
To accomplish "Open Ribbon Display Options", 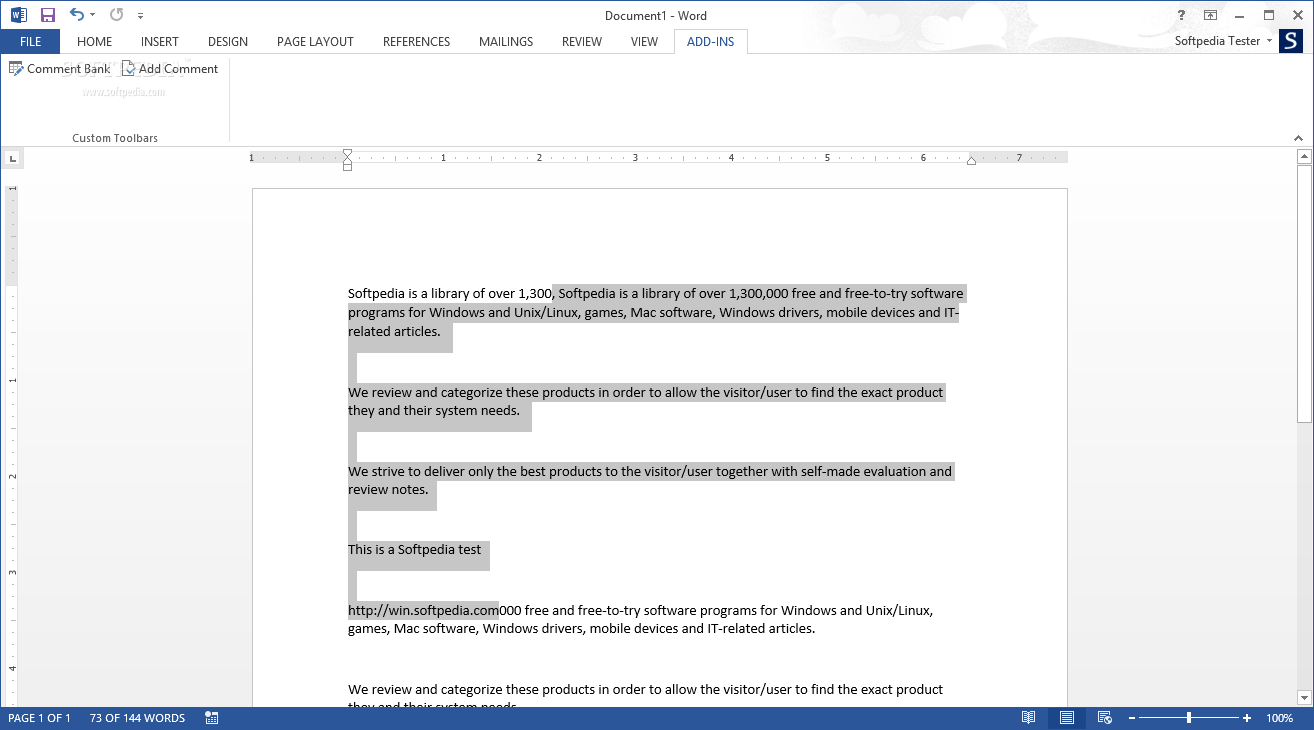I will (x=1210, y=15).
